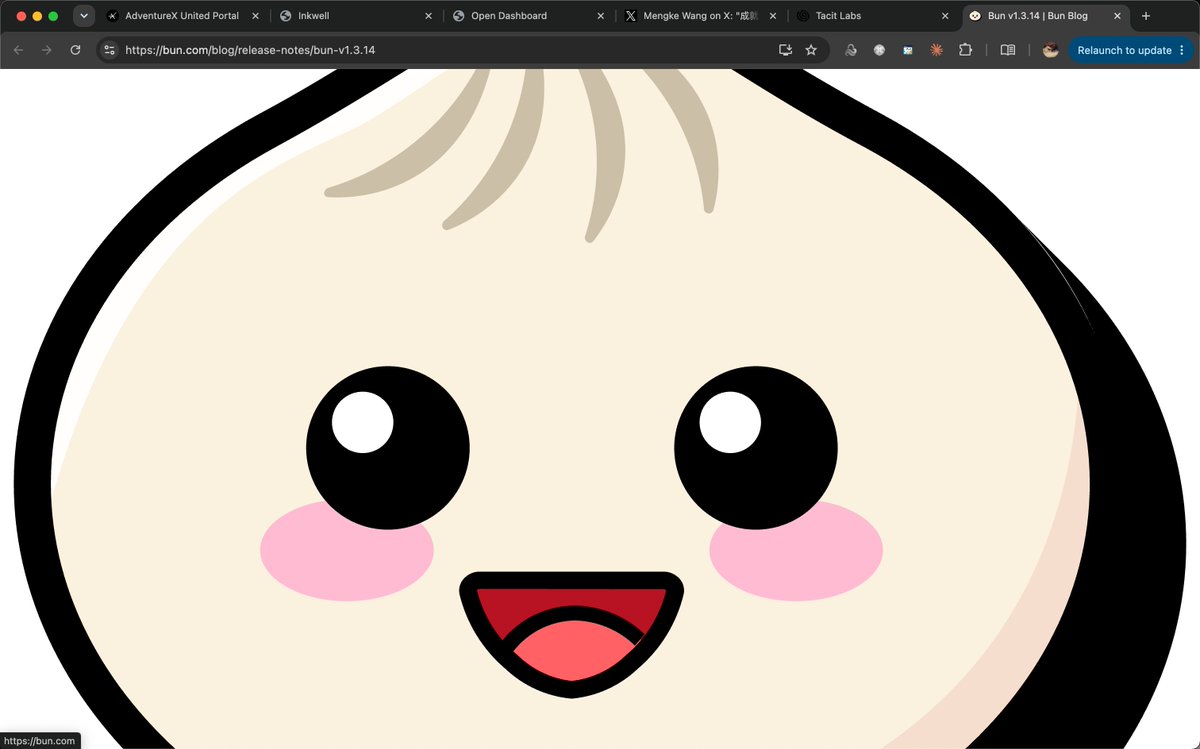Open the Extensions puzzle piece menu
The image size is (1200, 749).
(x=965, y=50)
